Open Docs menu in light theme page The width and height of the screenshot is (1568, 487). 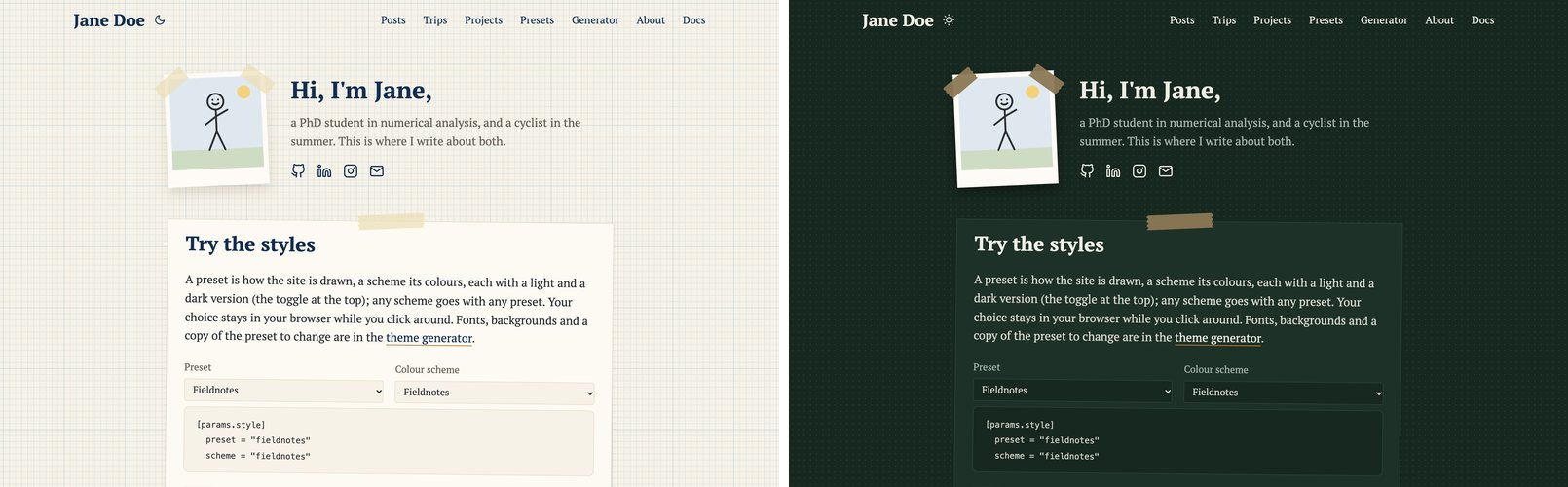(694, 19)
